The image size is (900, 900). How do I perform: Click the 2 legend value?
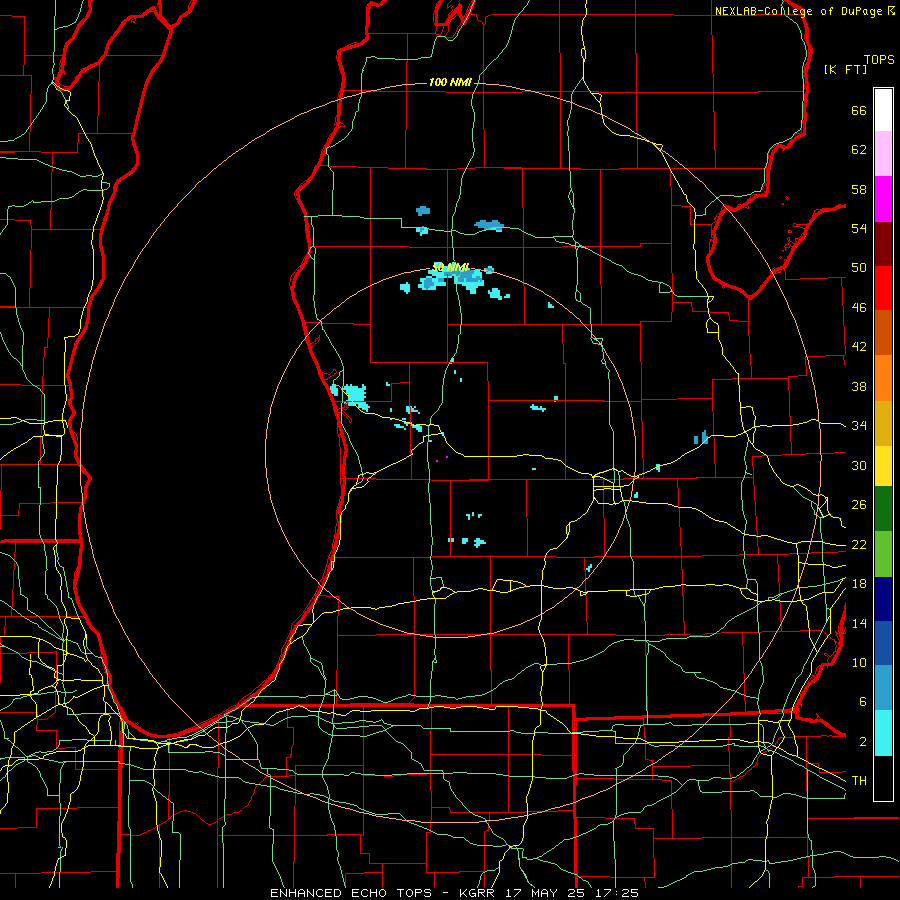pyautogui.click(x=862, y=742)
